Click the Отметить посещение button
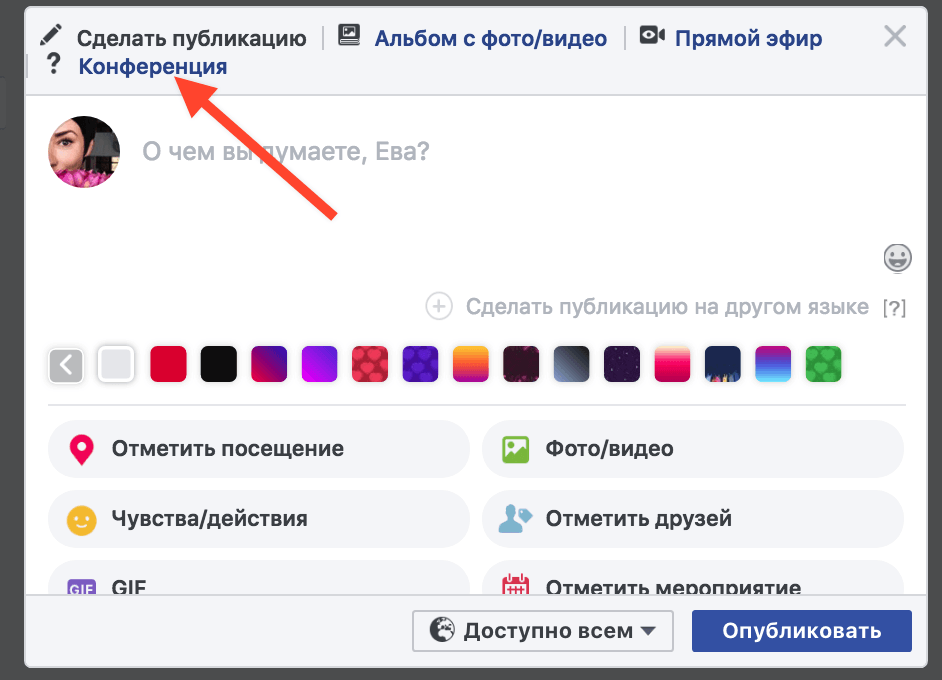942x680 pixels. (x=258, y=449)
